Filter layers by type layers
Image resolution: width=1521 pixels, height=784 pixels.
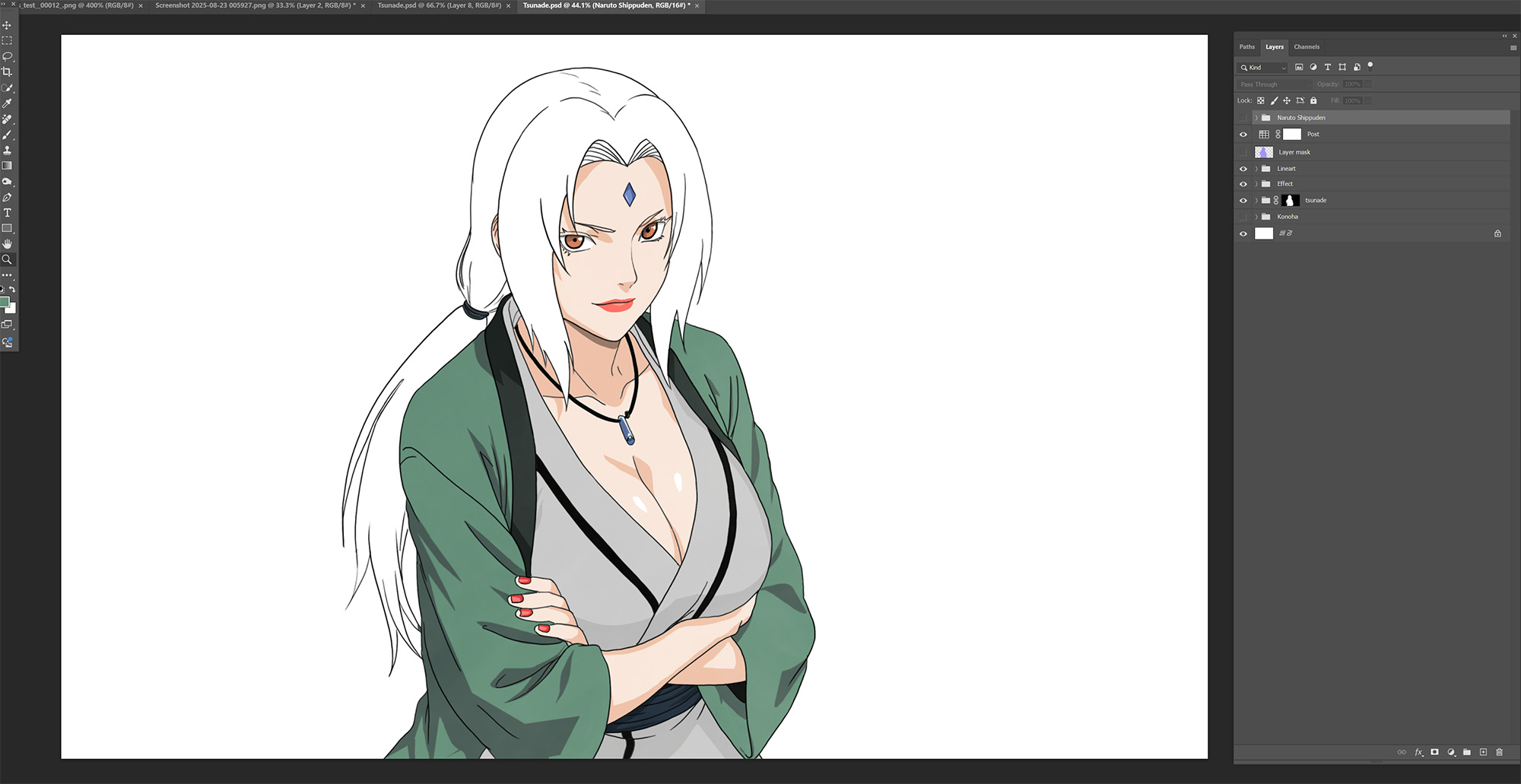tap(1328, 67)
